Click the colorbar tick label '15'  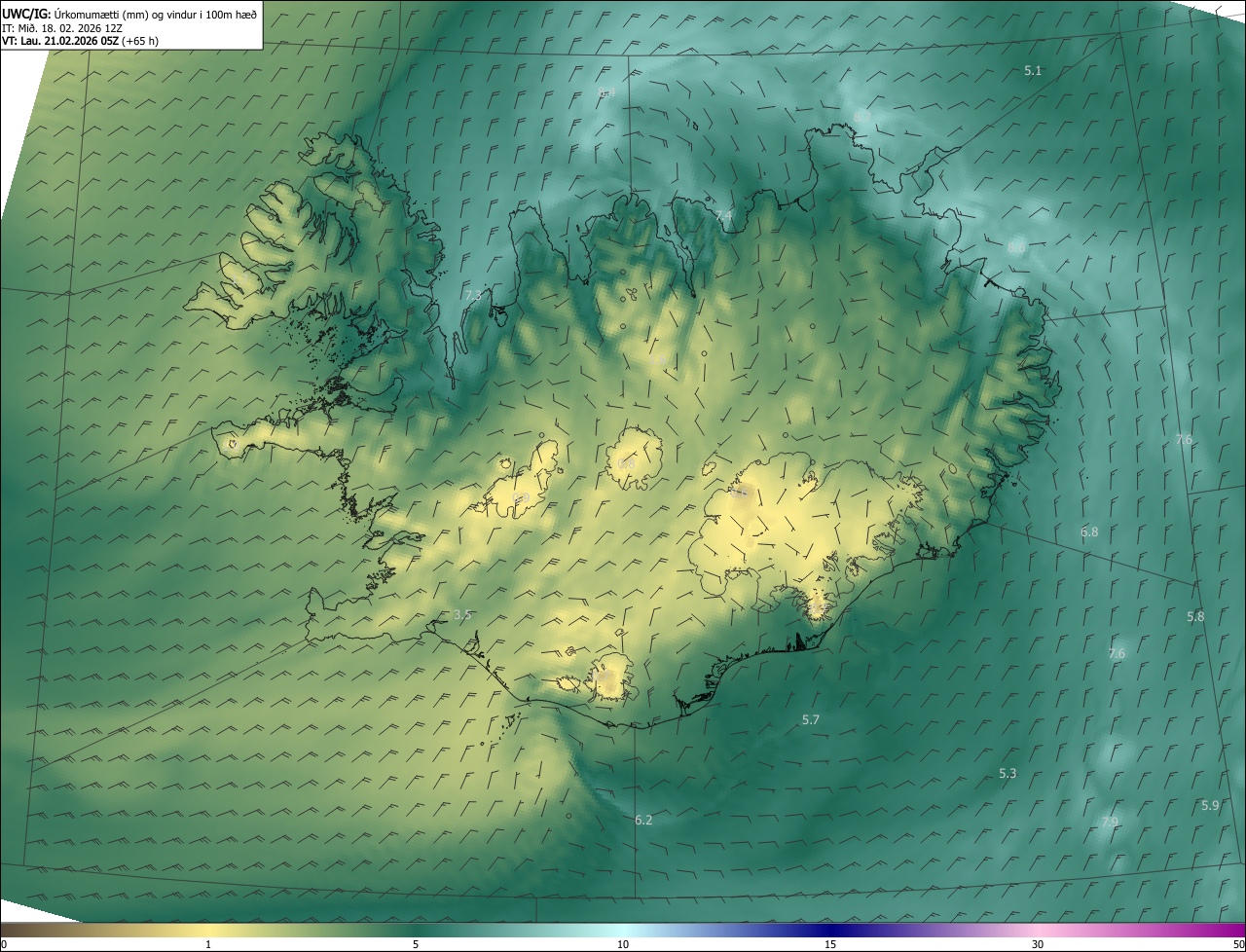[830, 944]
